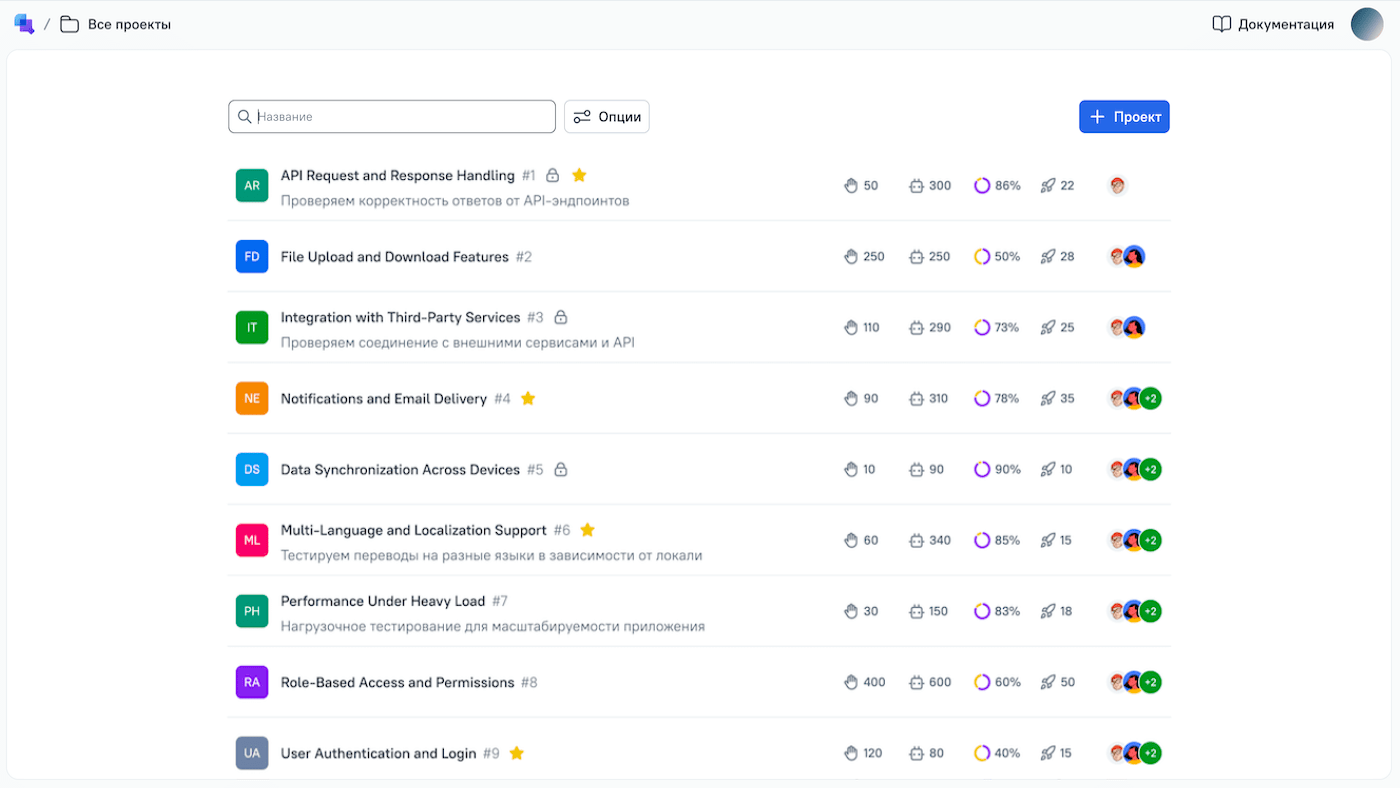Click the RA project badge

pyautogui.click(x=252, y=682)
